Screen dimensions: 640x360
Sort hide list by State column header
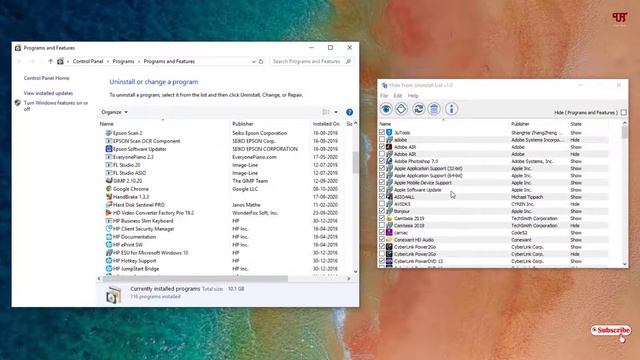tap(576, 124)
